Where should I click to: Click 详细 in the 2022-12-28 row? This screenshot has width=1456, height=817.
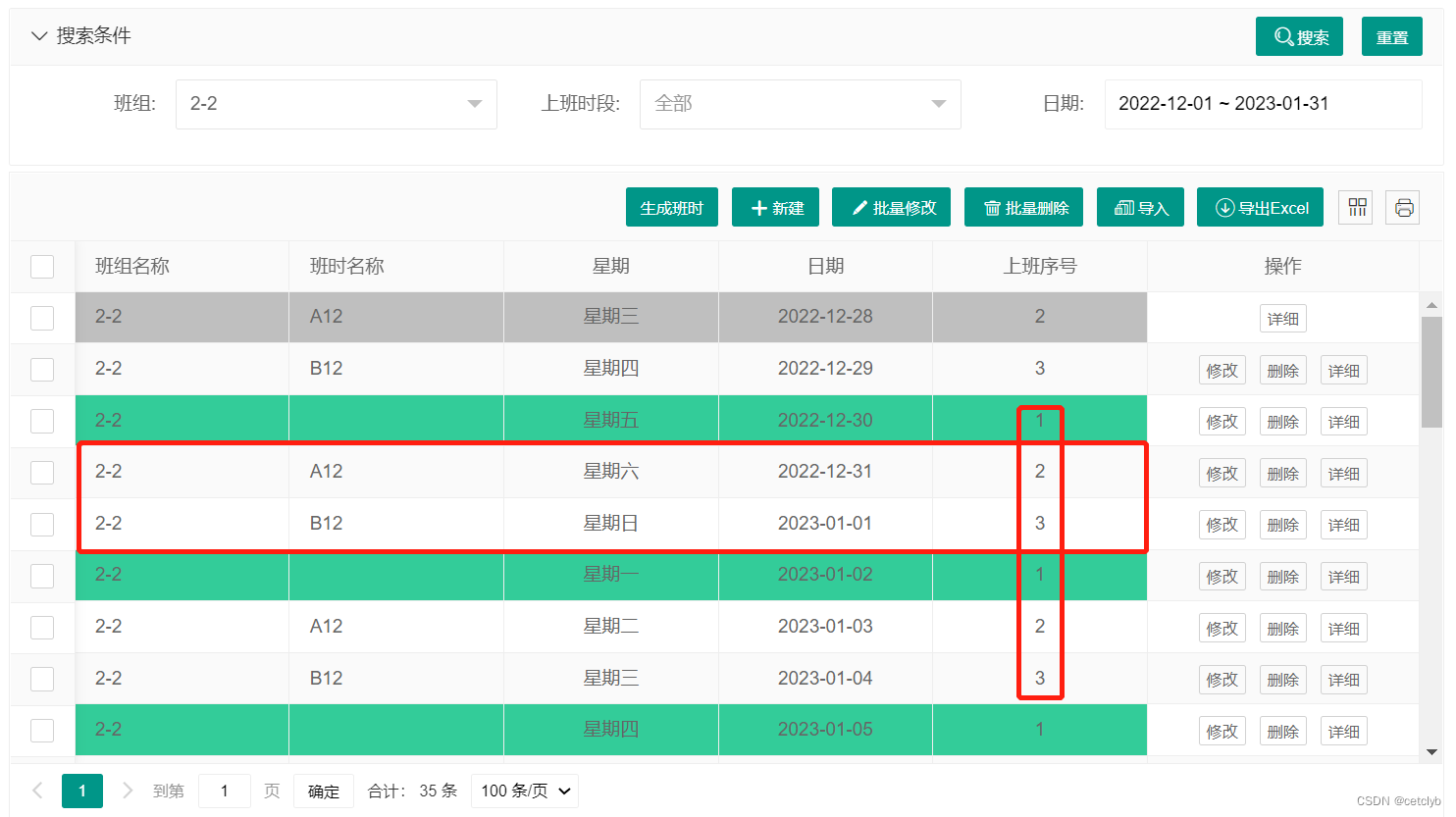pos(1282,319)
